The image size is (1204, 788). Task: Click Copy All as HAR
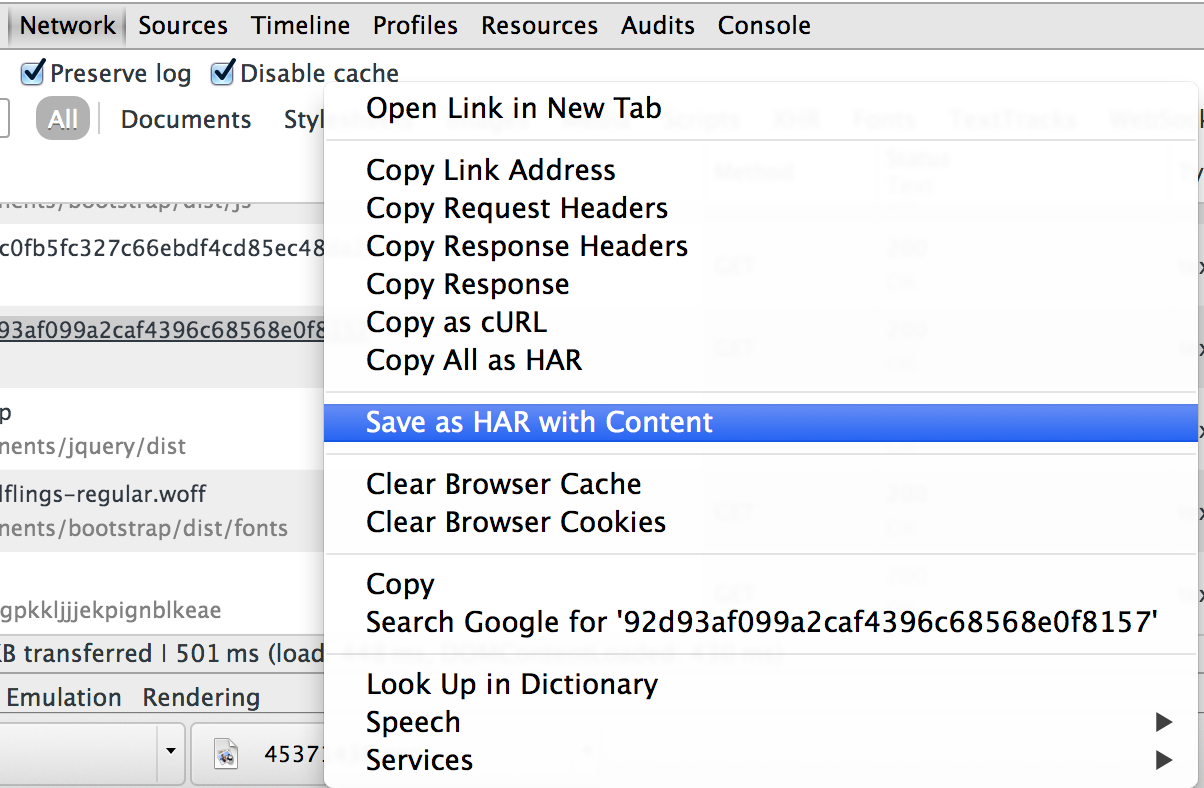coord(473,360)
